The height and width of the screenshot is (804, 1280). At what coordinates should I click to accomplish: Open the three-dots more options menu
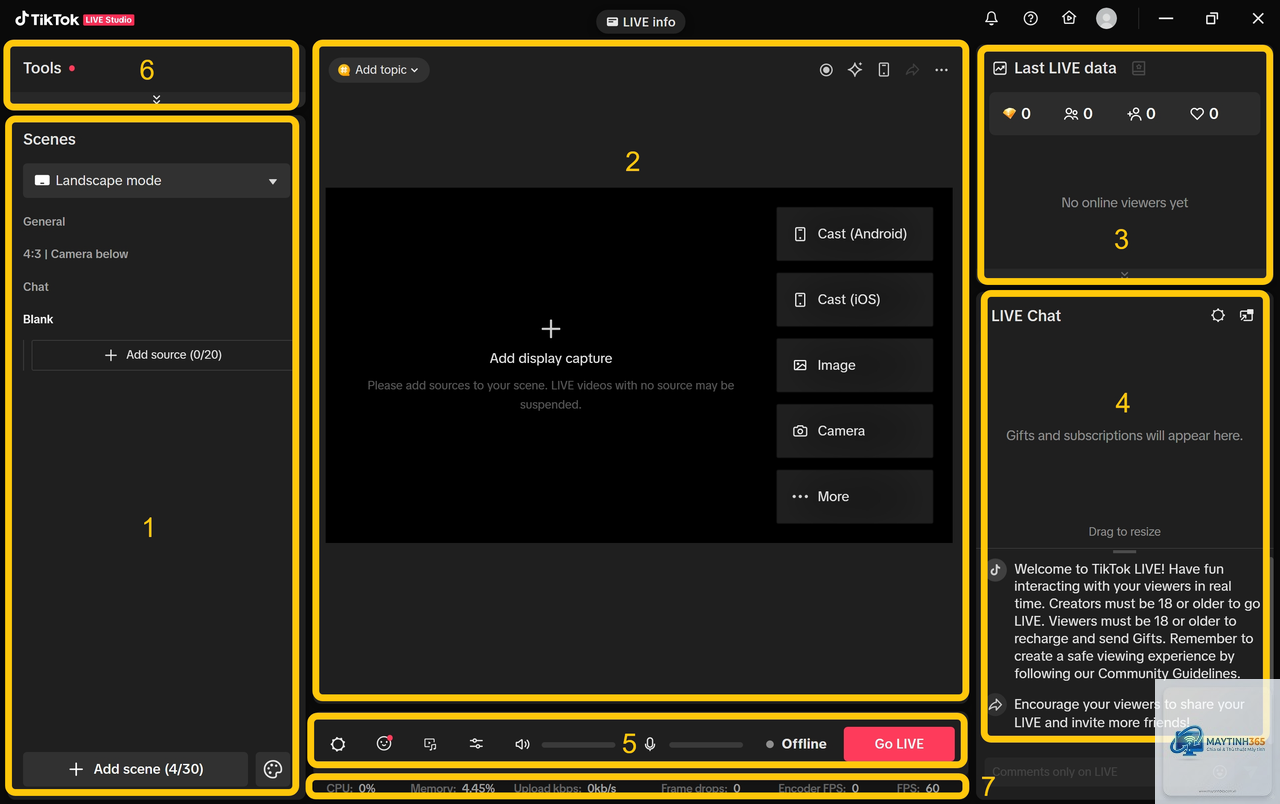pyautogui.click(x=941, y=70)
